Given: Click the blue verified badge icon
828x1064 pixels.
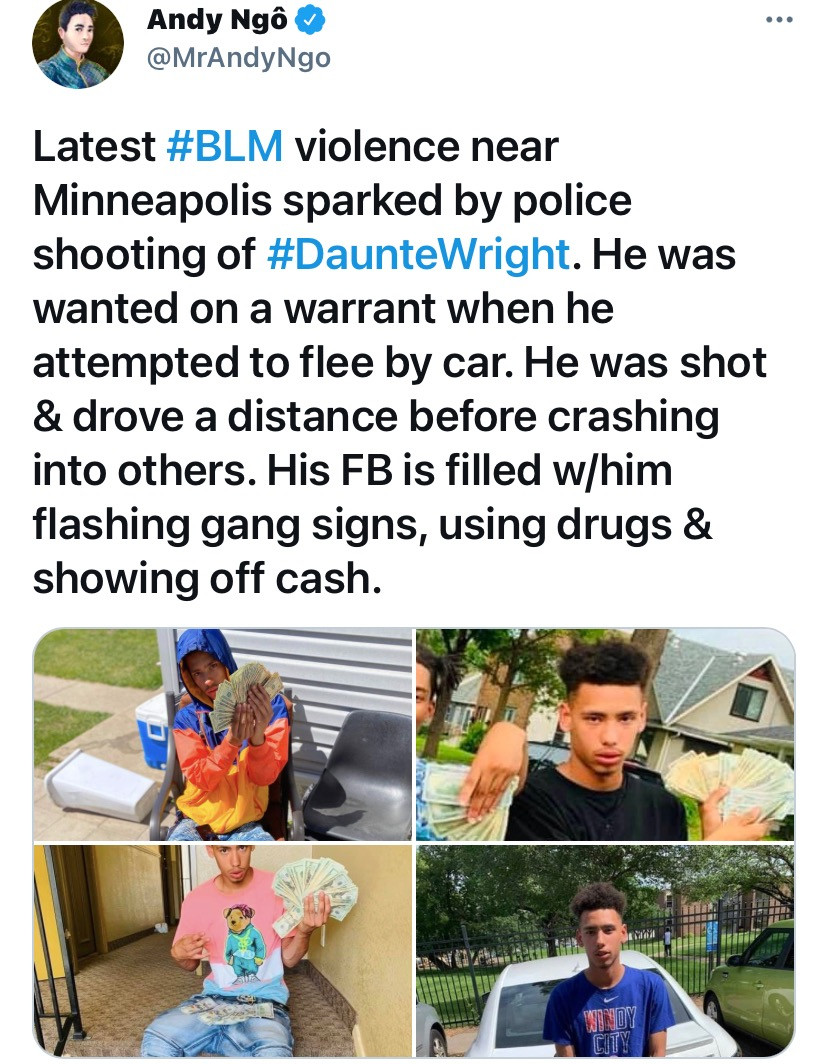Looking at the screenshot, I should pyautogui.click(x=312, y=21).
